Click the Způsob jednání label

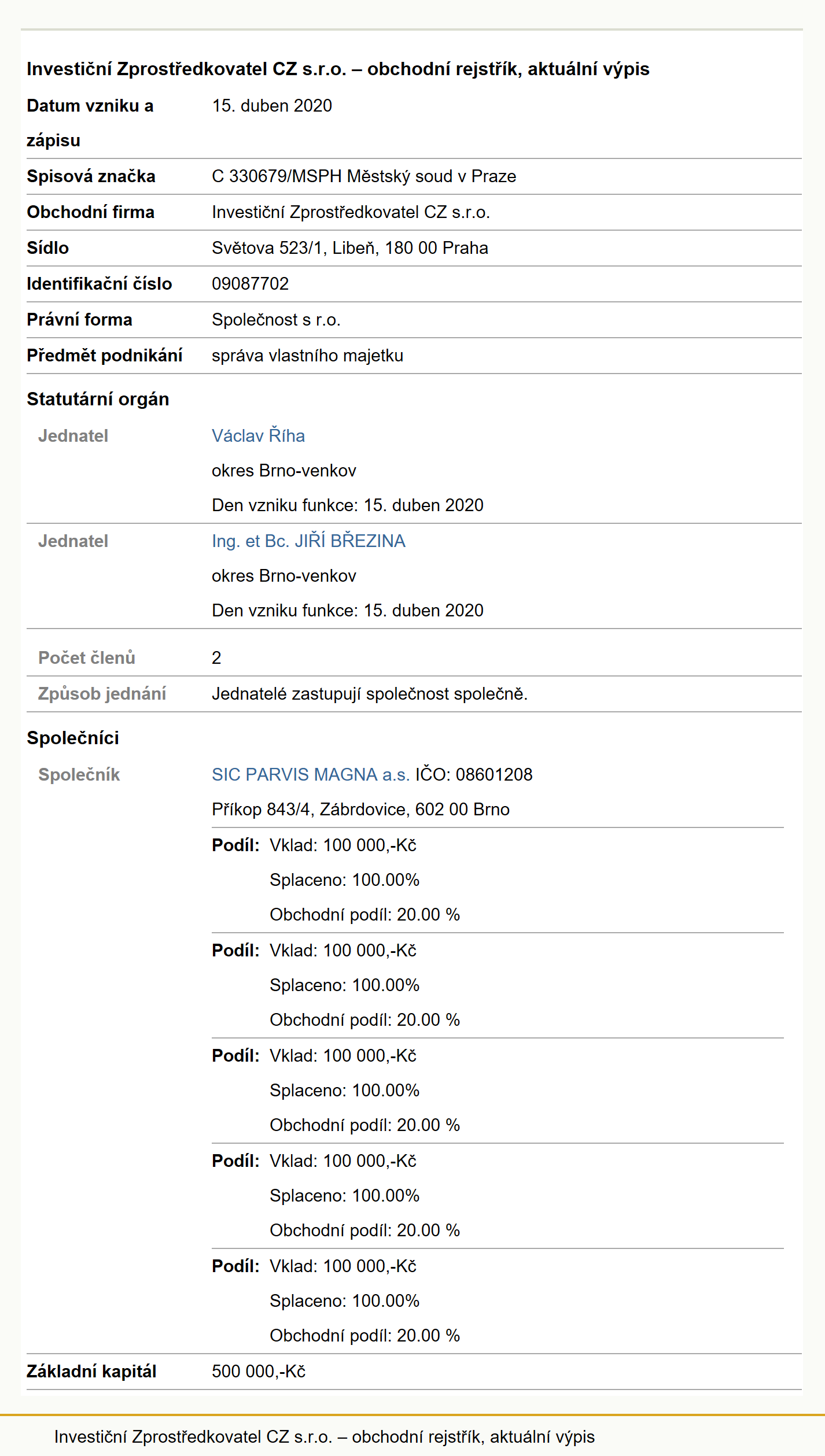coord(102,693)
